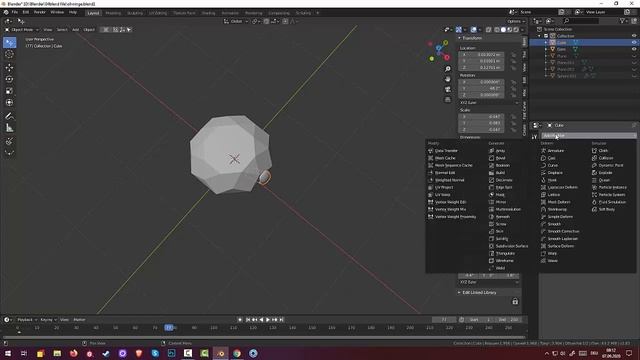Open the Object Mode dropdown
This screenshot has height=360, width=640.
[22, 30]
